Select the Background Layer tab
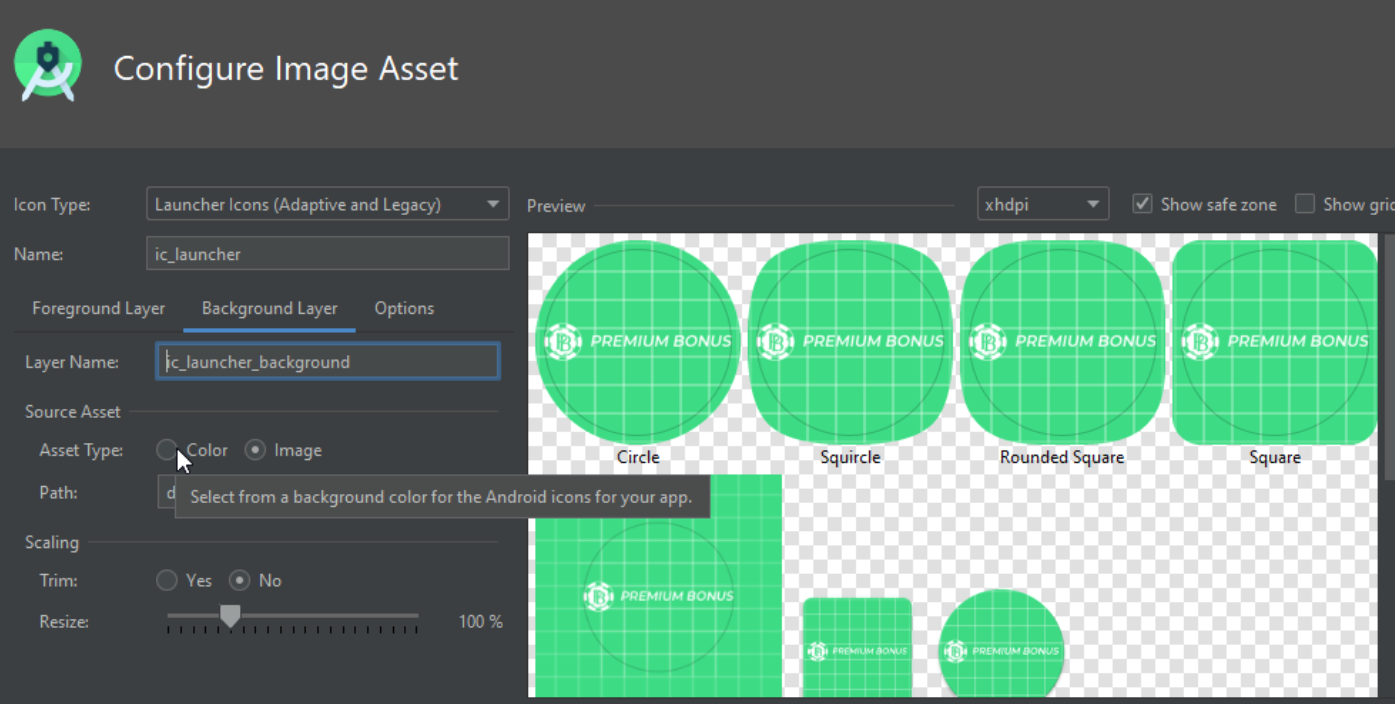The width and height of the screenshot is (1395, 704). [x=269, y=308]
